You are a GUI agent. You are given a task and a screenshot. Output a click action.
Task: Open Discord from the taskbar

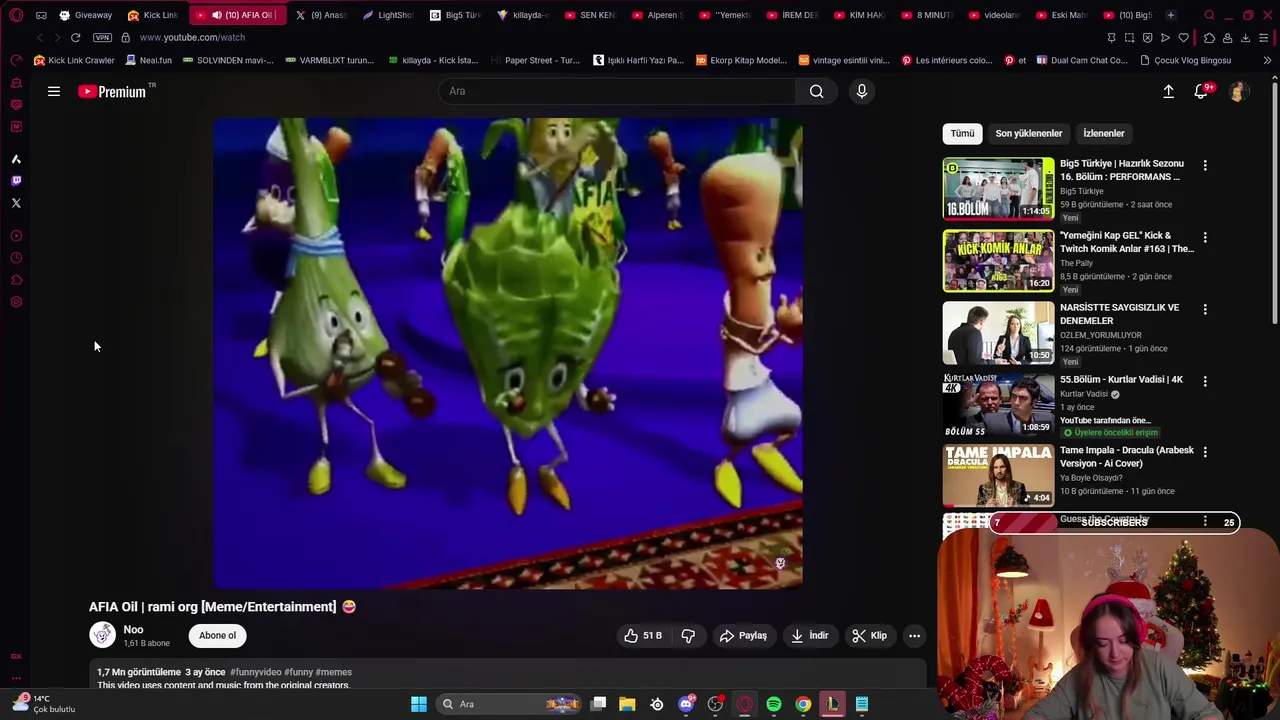point(686,704)
